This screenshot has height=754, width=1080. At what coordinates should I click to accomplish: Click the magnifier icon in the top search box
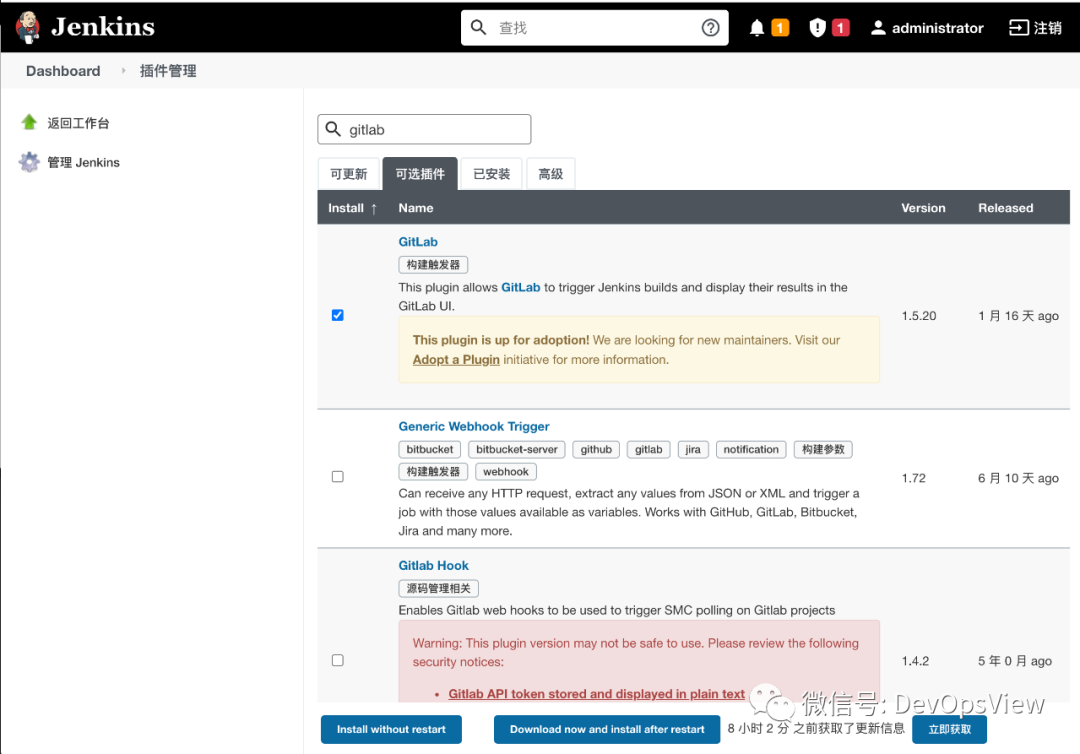(x=478, y=28)
